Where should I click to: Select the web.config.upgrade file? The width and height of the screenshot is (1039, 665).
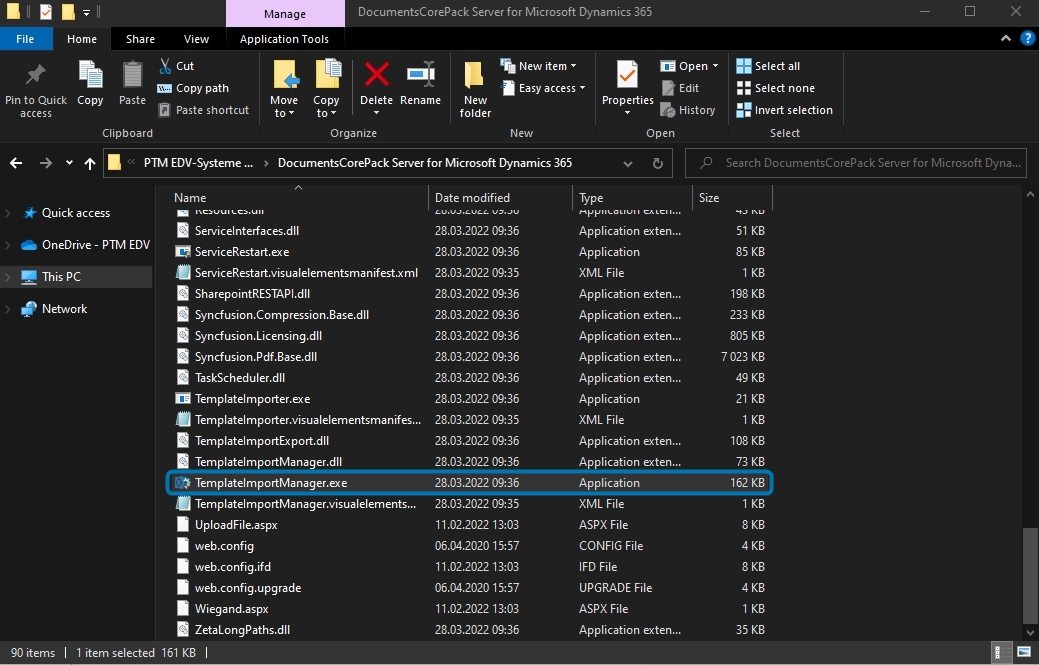click(469, 588)
